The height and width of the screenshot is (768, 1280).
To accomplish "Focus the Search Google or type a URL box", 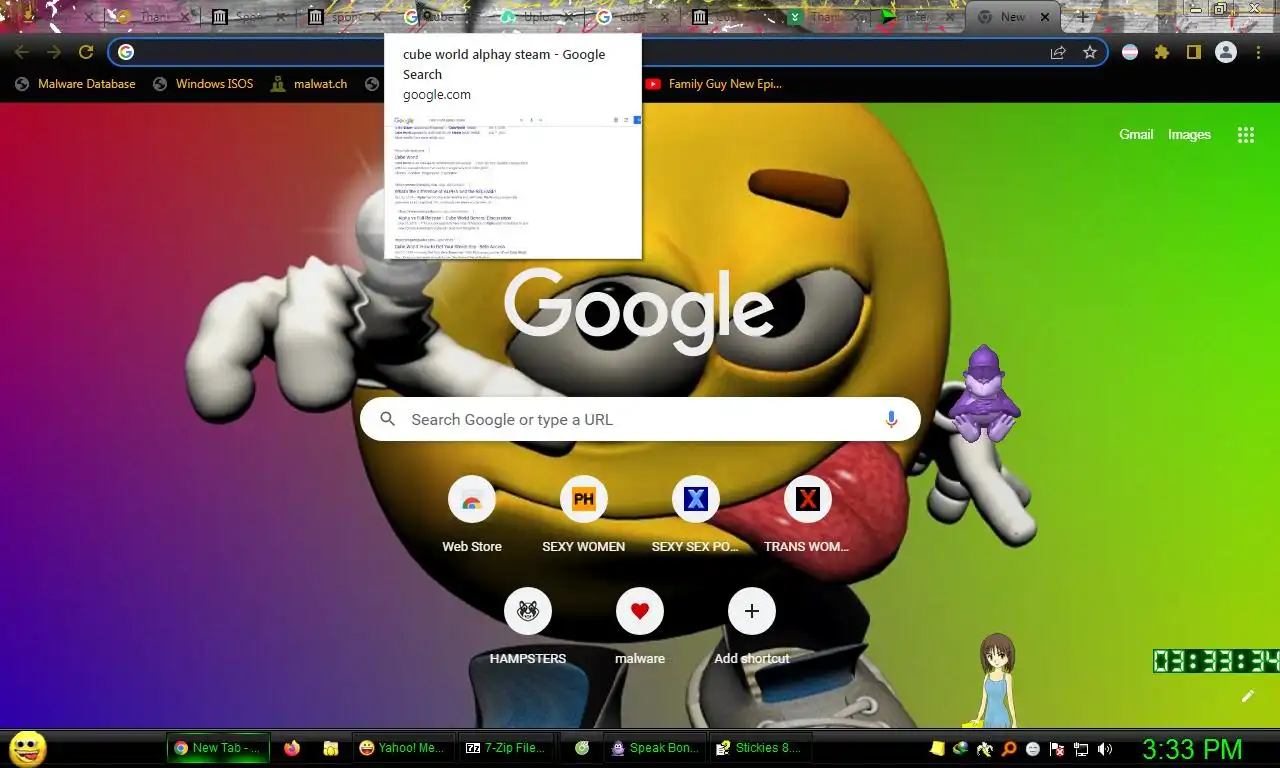I will [x=640, y=420].
